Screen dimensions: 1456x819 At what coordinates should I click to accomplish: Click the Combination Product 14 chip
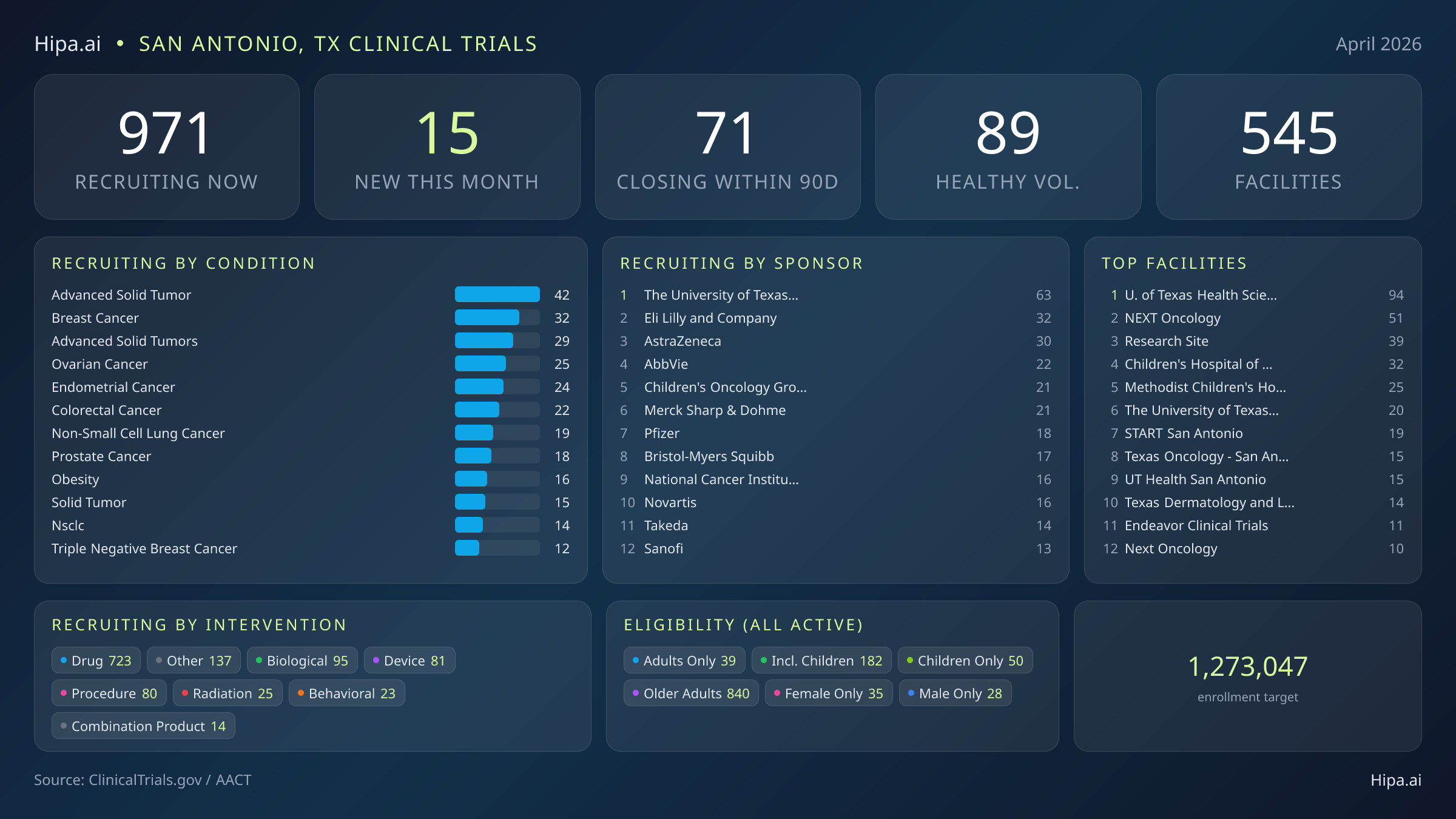tap(143, 726)
